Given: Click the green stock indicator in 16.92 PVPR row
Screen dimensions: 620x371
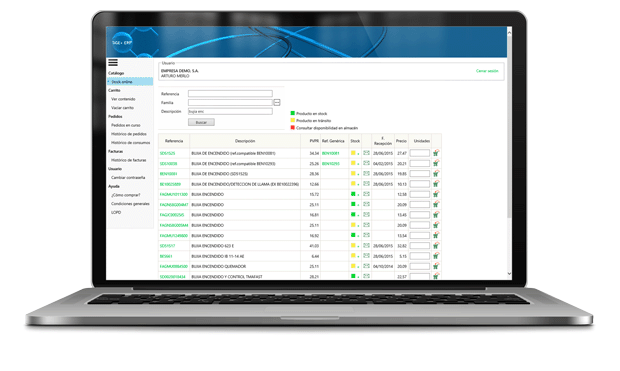Looking at the screenshot, I should click(x=353, y=235).
